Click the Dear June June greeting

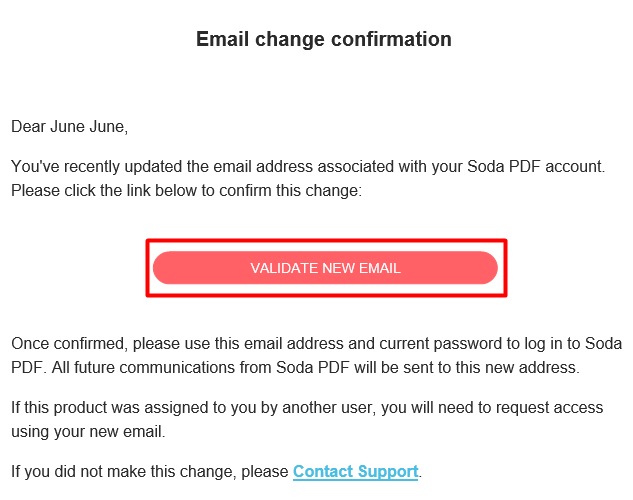69,127
